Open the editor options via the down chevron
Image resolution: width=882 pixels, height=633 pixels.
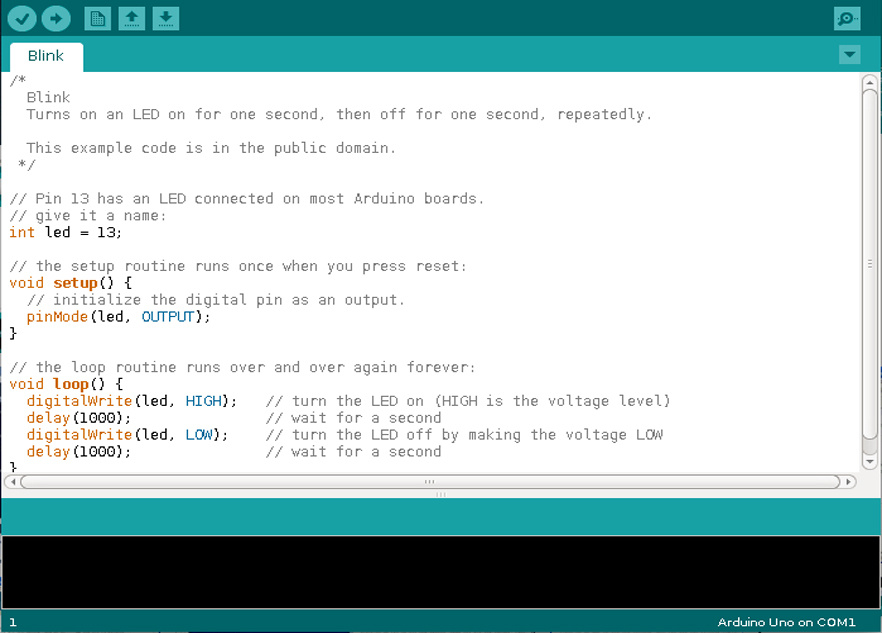[x=849, y=55]
